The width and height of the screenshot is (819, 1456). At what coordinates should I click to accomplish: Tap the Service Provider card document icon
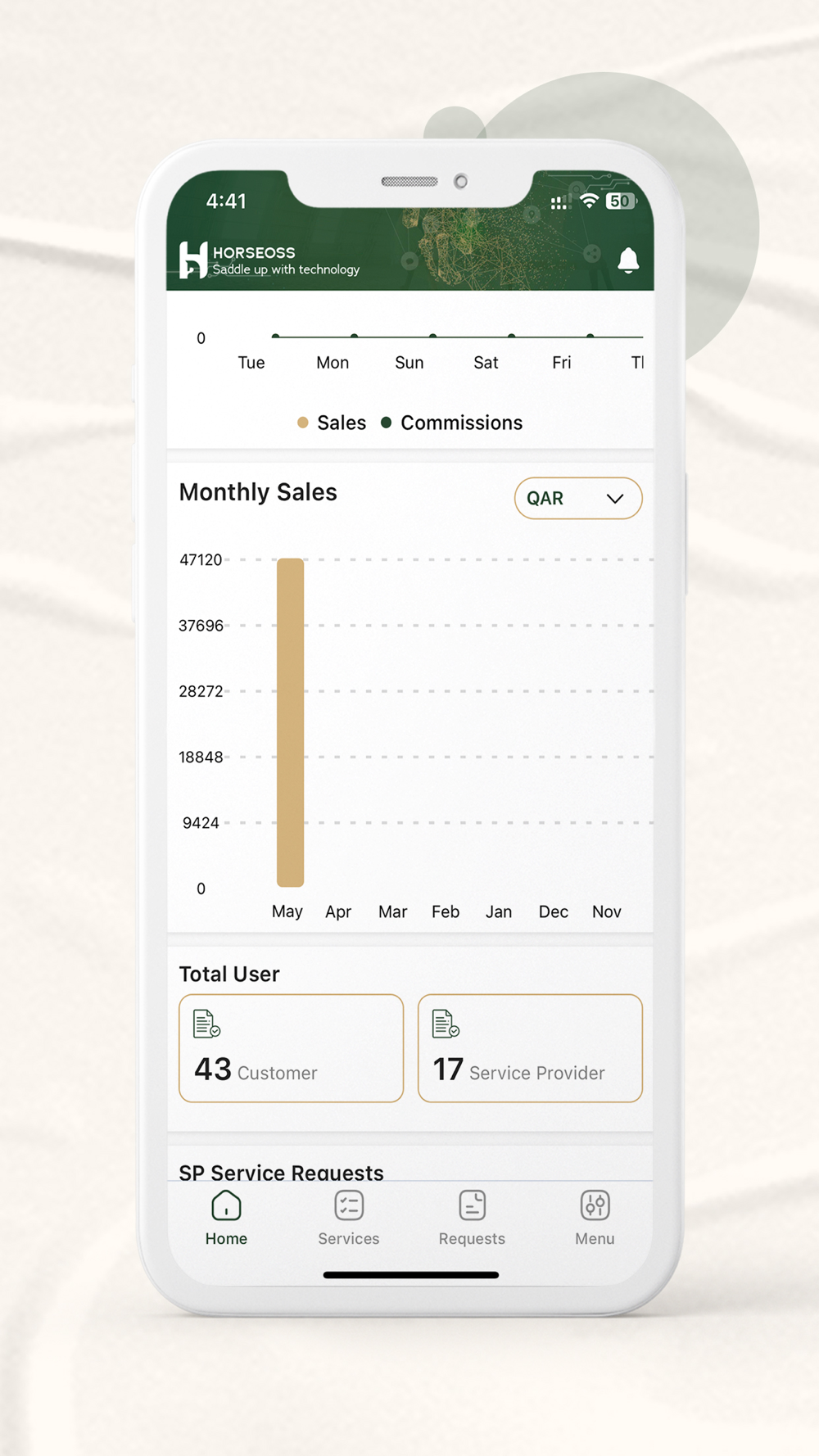point(446,1024)
